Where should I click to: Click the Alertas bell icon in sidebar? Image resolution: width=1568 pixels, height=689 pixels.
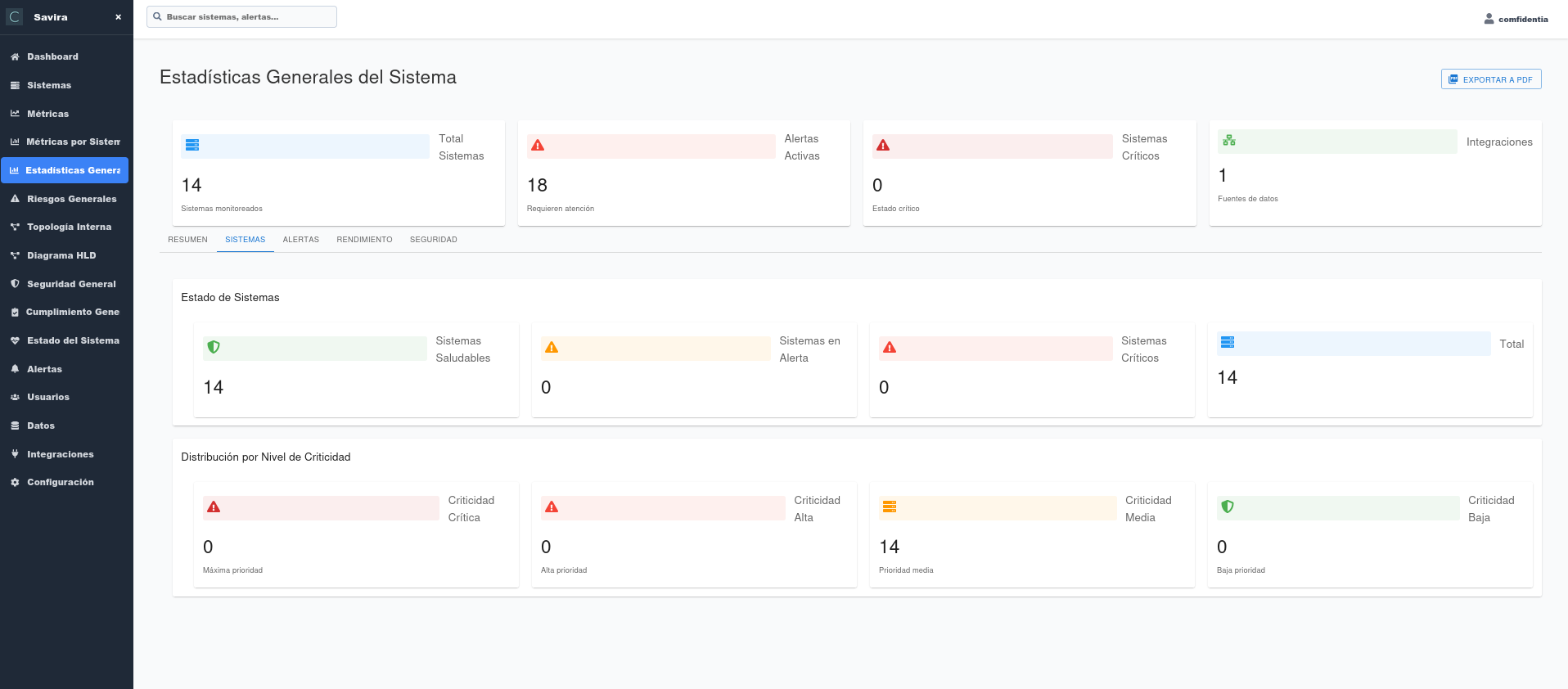[x=15, y=369]
